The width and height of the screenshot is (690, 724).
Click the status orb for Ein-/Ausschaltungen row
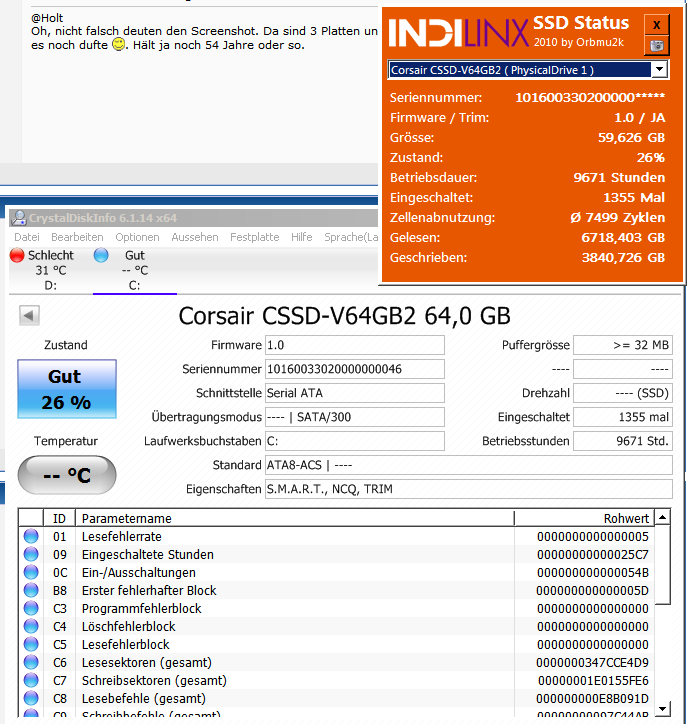[x=31, y=572]
